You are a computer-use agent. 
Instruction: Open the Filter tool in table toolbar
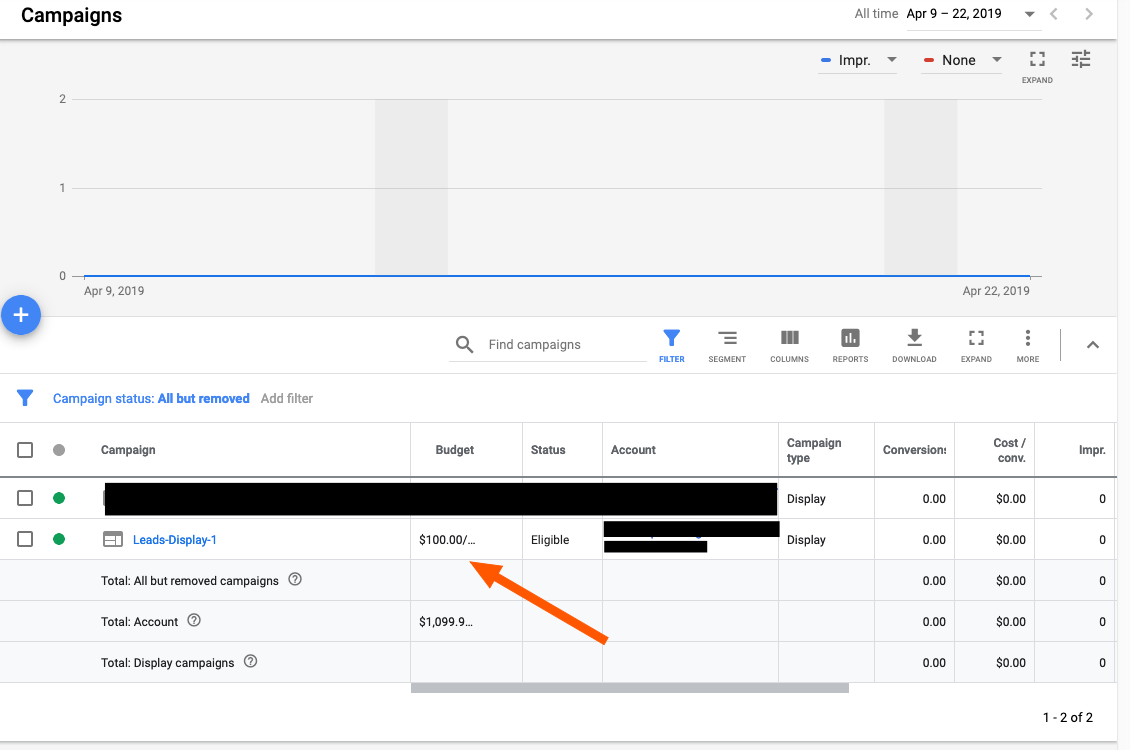671,344
